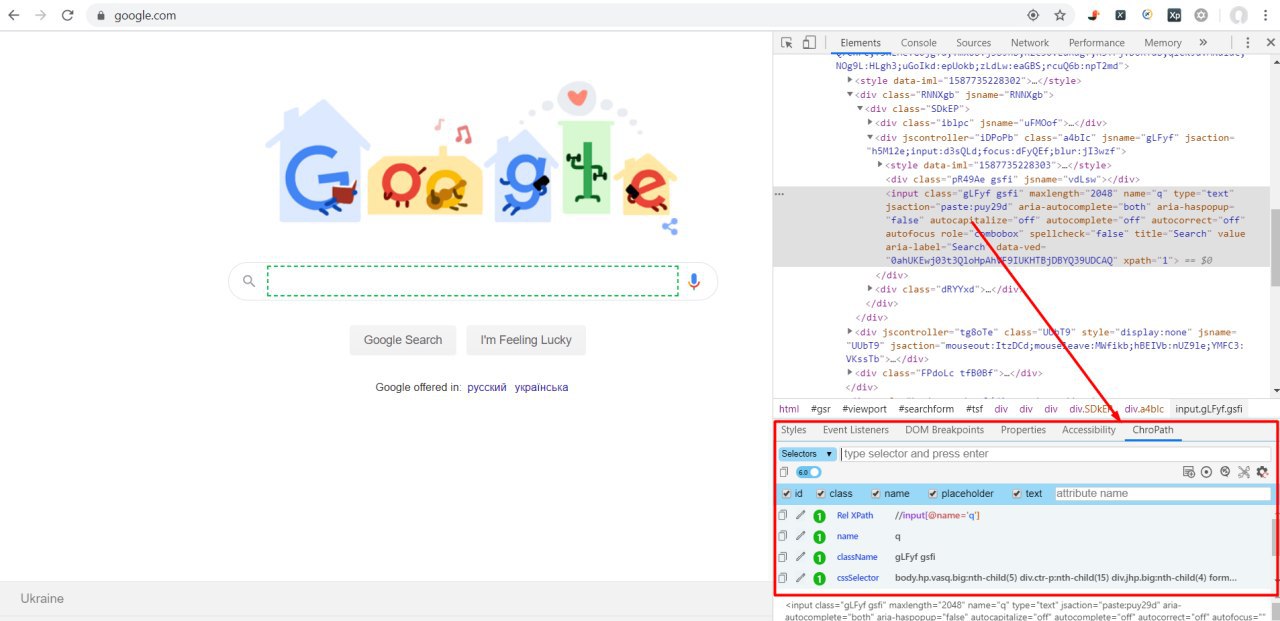Select the div.a4bIc breadcrumb
The height and width of the screenshot is (621, 1280).
[1144, 409]
